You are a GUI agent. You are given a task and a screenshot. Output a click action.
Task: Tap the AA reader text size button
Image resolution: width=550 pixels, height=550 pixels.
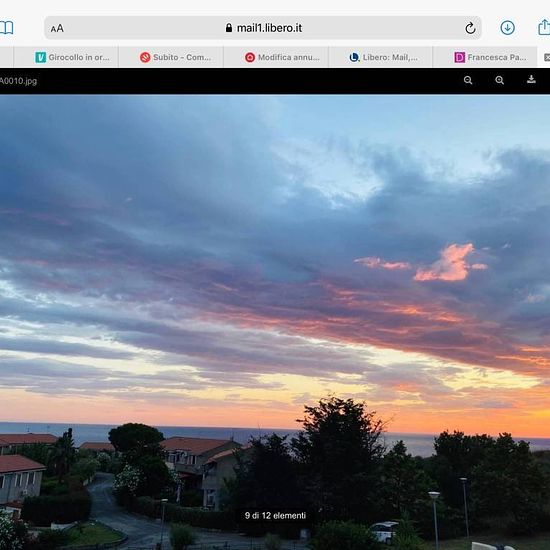click(57, 28)
